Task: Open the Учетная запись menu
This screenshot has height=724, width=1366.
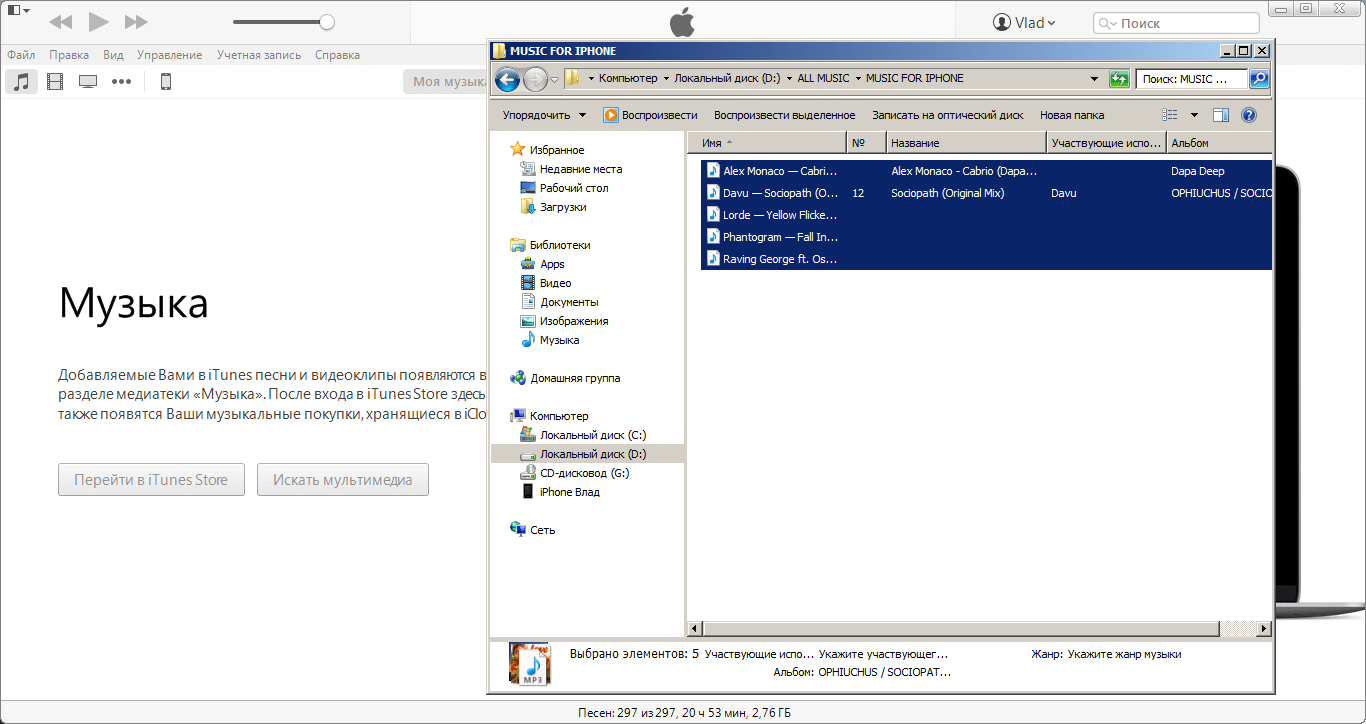Action: [258, 55]
